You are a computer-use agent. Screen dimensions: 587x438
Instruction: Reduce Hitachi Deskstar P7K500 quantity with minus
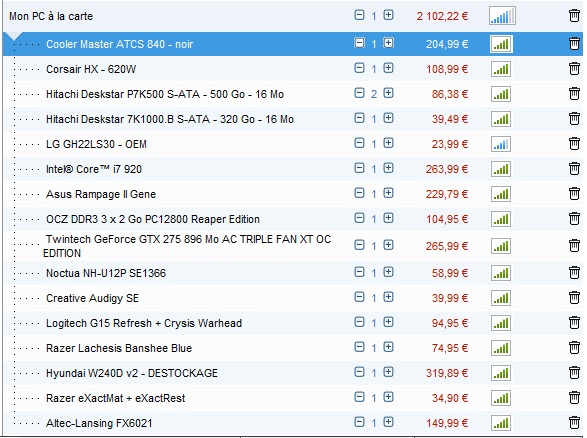click(x=359, y=93)
